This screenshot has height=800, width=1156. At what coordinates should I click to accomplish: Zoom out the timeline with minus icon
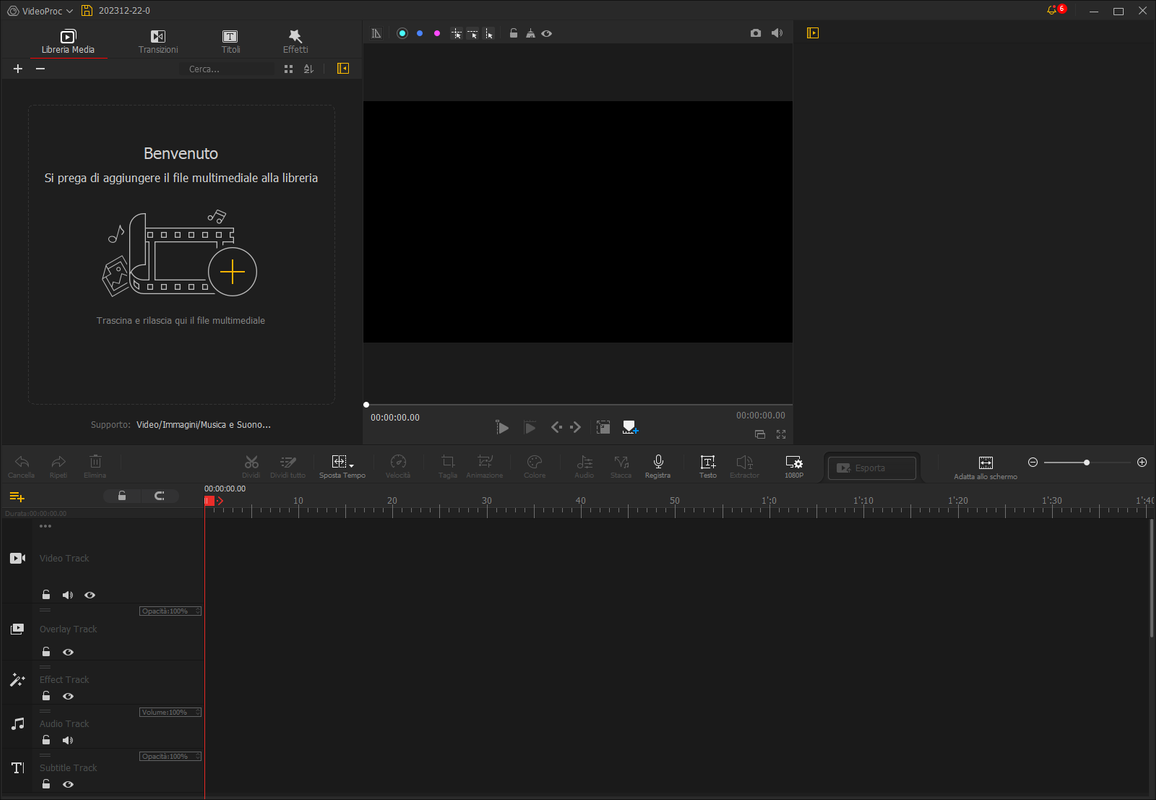1033,462
